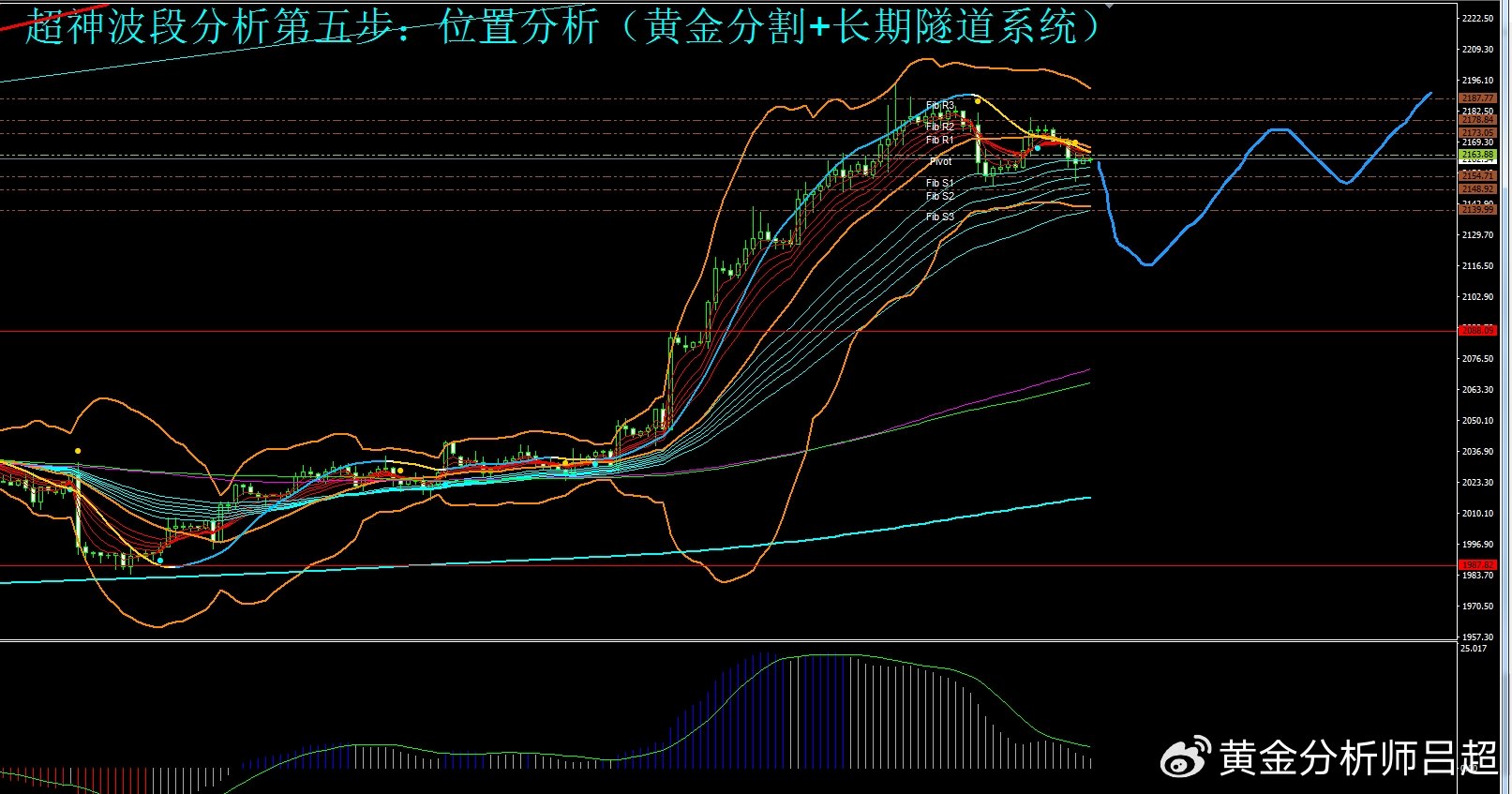Image resolution: width=1512 pixels, height=794 pixels.
Task: Select the 2139.99 price tag
Action: pyautogui.click(x=1478, y=210)
